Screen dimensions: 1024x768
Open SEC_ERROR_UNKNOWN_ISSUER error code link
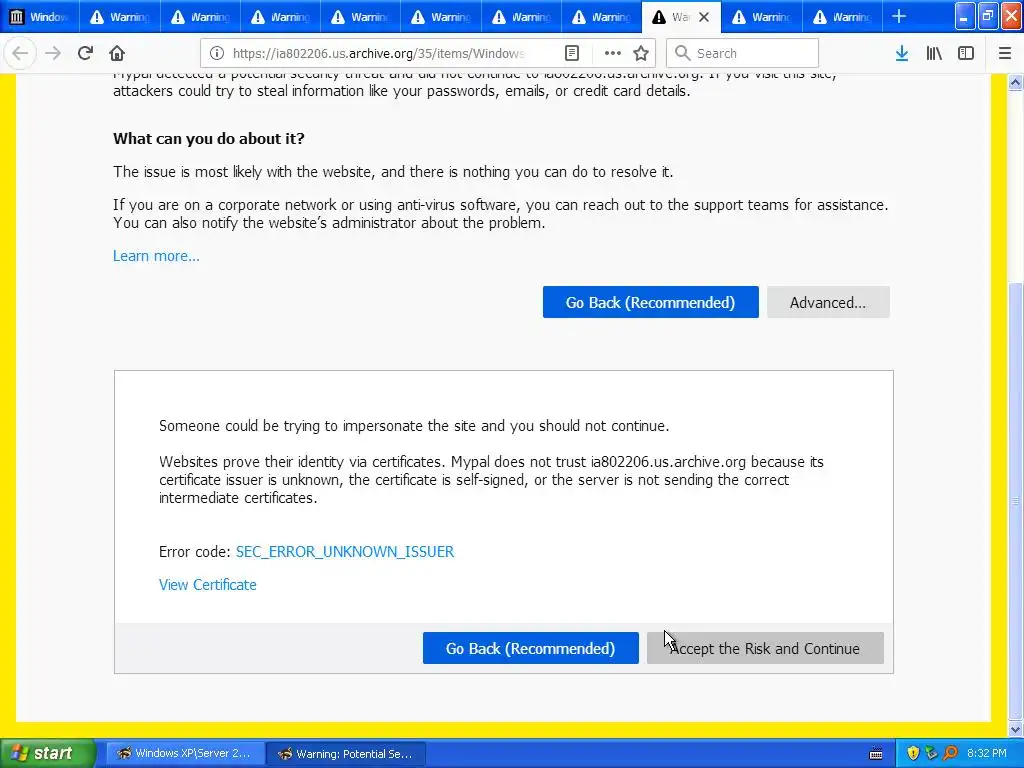pos(345,552)
